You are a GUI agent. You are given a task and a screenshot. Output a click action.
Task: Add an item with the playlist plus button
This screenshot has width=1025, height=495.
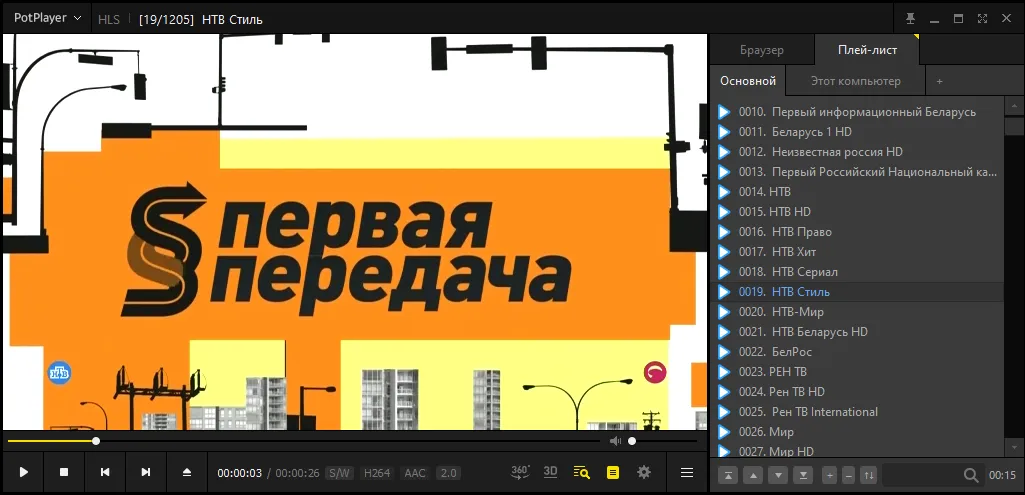coord(830,475)
